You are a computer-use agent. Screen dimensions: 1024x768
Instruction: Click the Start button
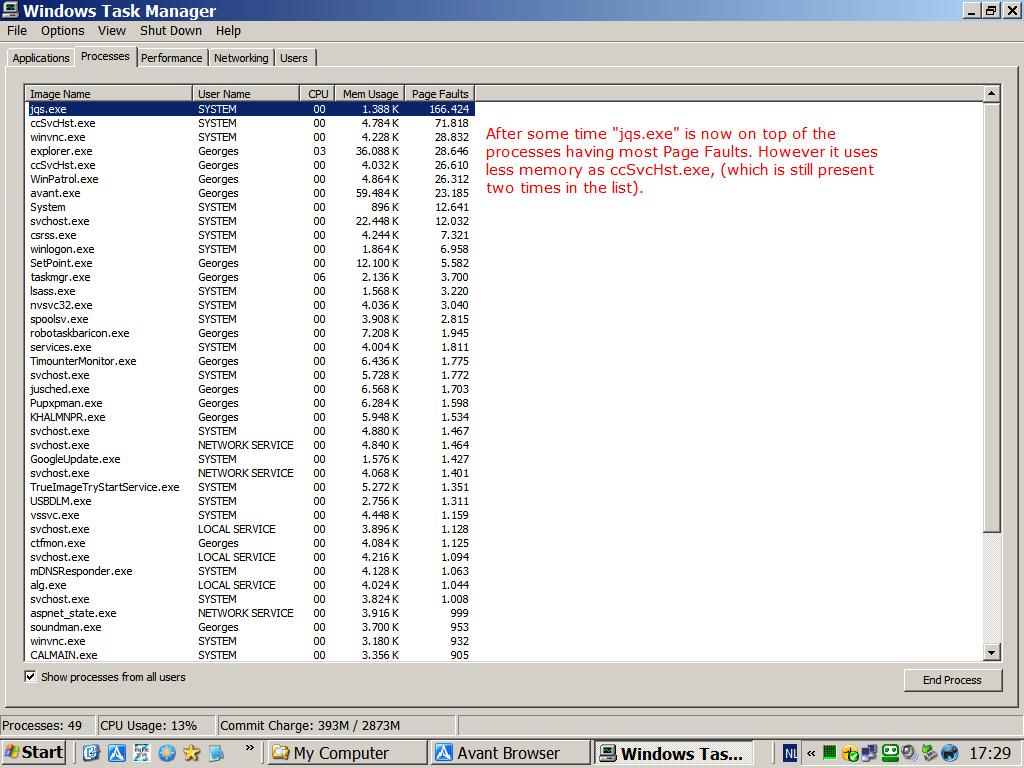(x=34, y=753)
